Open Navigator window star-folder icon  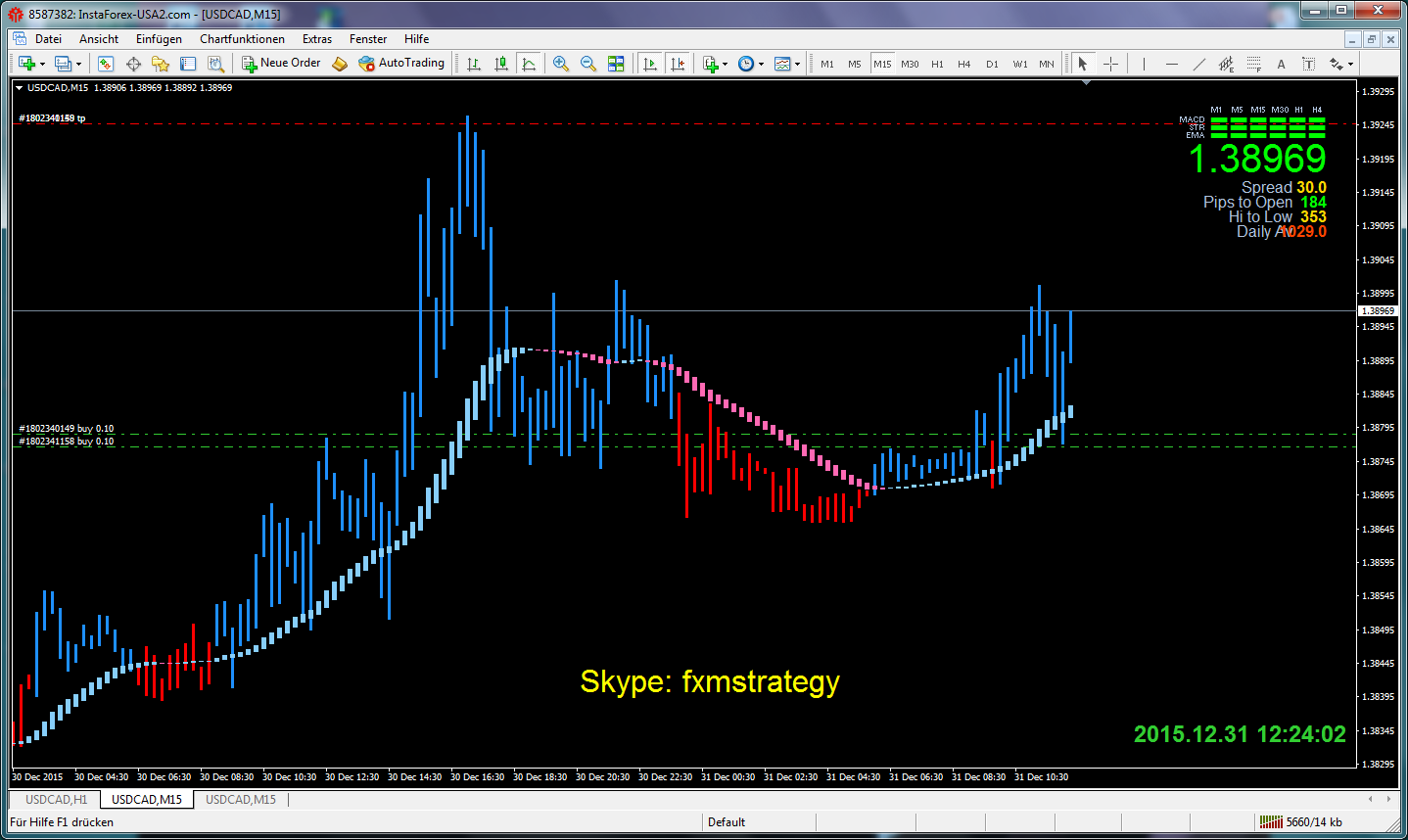point(161,64)
